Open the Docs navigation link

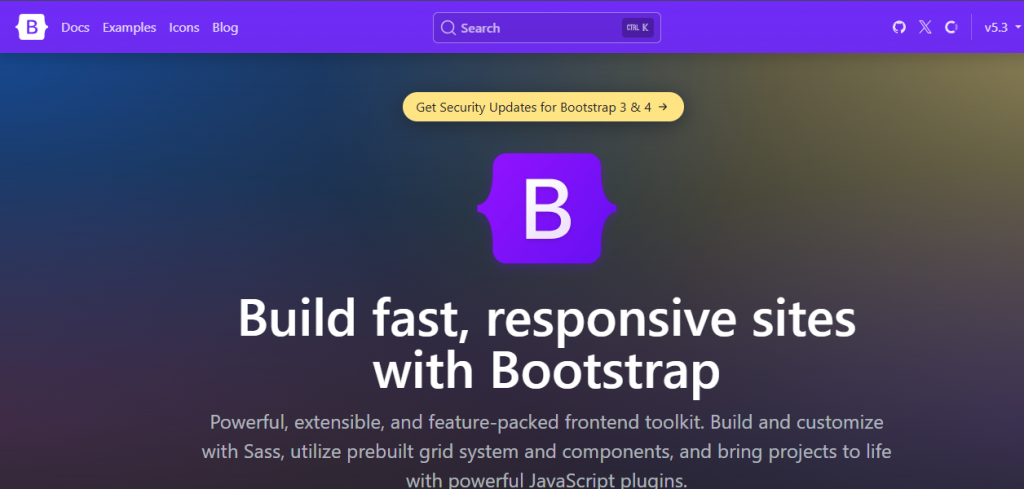(75, 27)
